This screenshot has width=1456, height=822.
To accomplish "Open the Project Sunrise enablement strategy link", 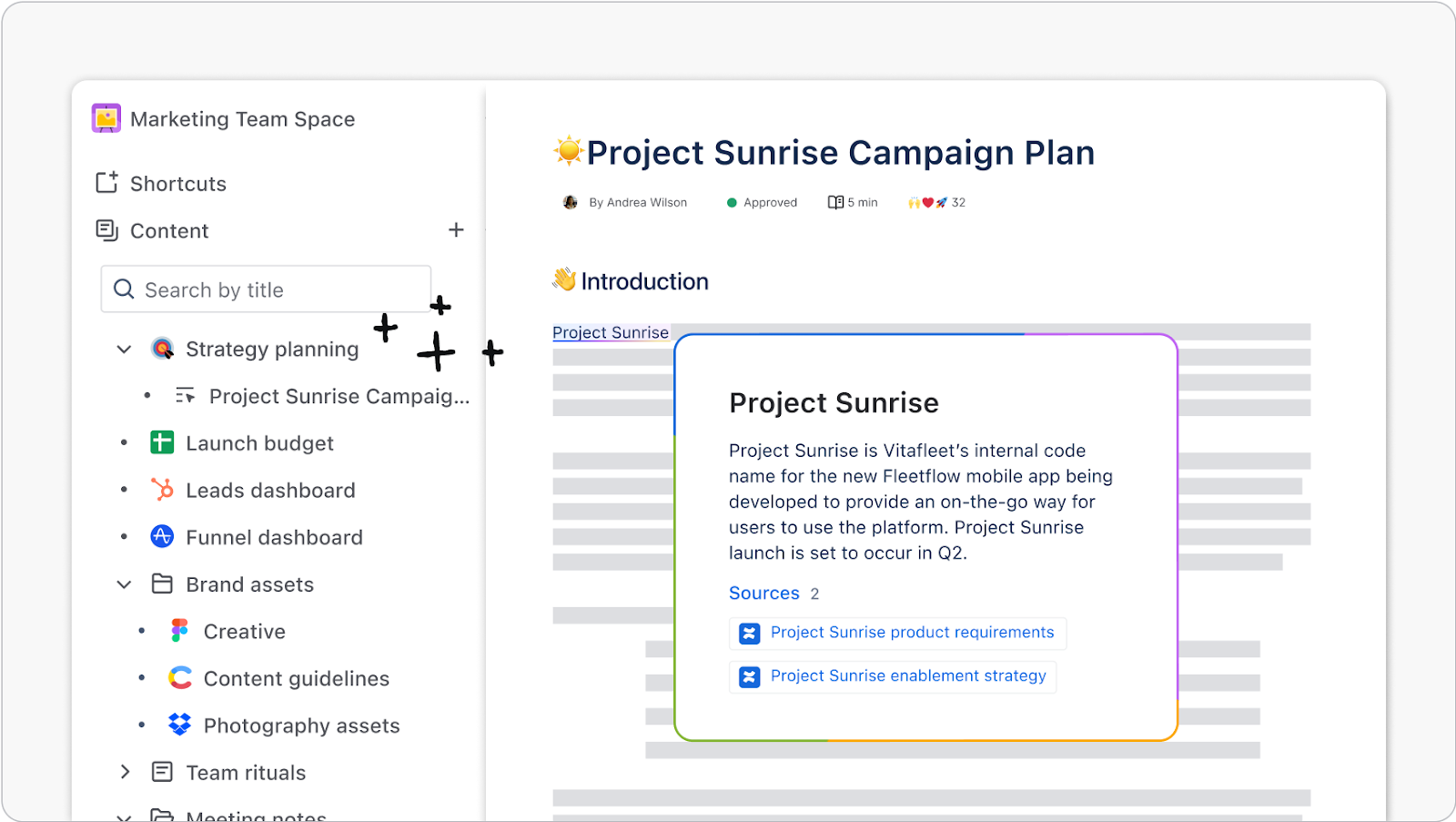I will [x=906, y=676].
